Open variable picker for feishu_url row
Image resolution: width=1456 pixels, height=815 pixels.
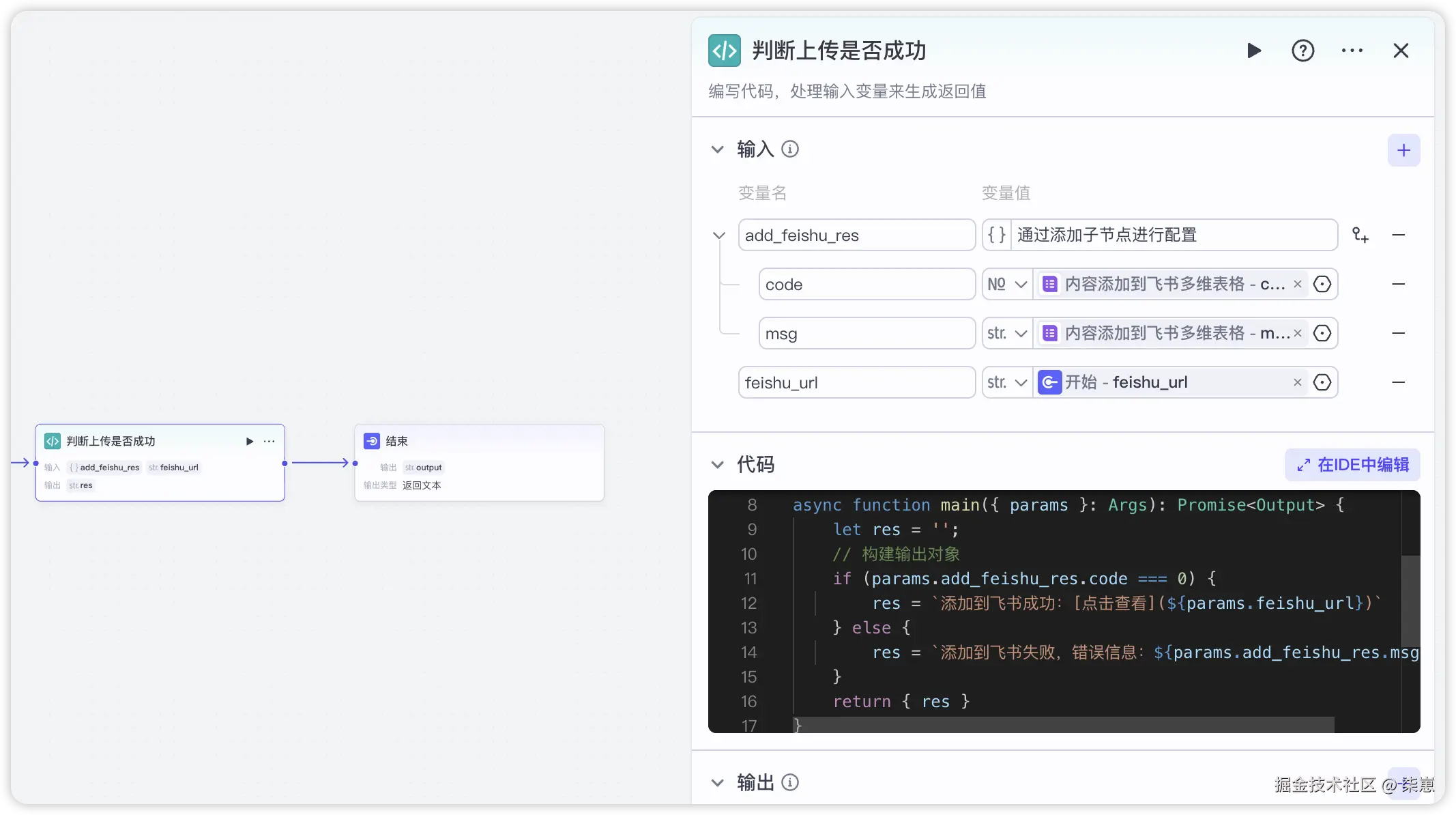[x=1322, y=382]
